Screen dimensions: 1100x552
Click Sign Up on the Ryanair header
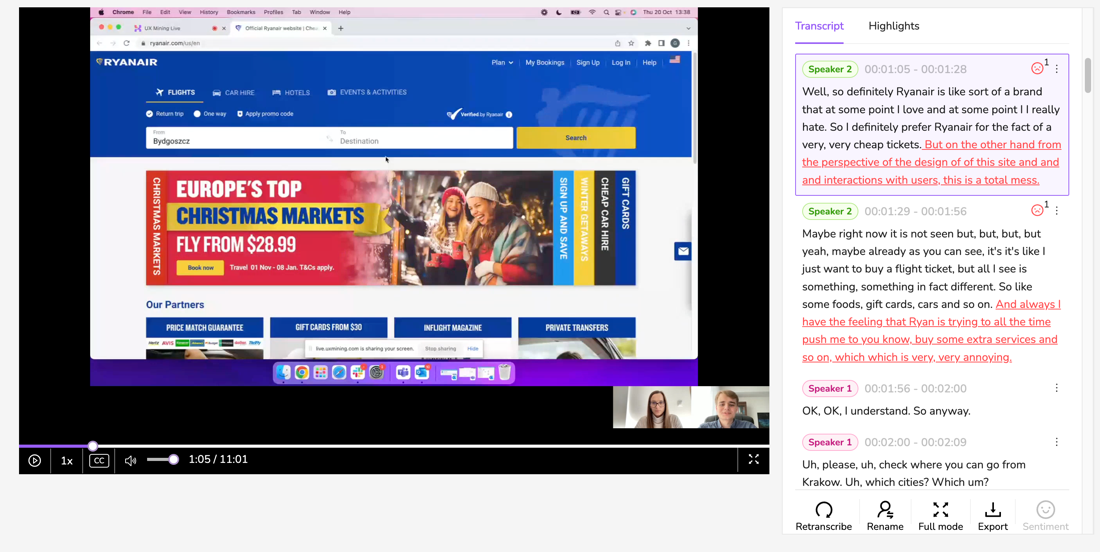pyautogui.click(x=588, y=62)
